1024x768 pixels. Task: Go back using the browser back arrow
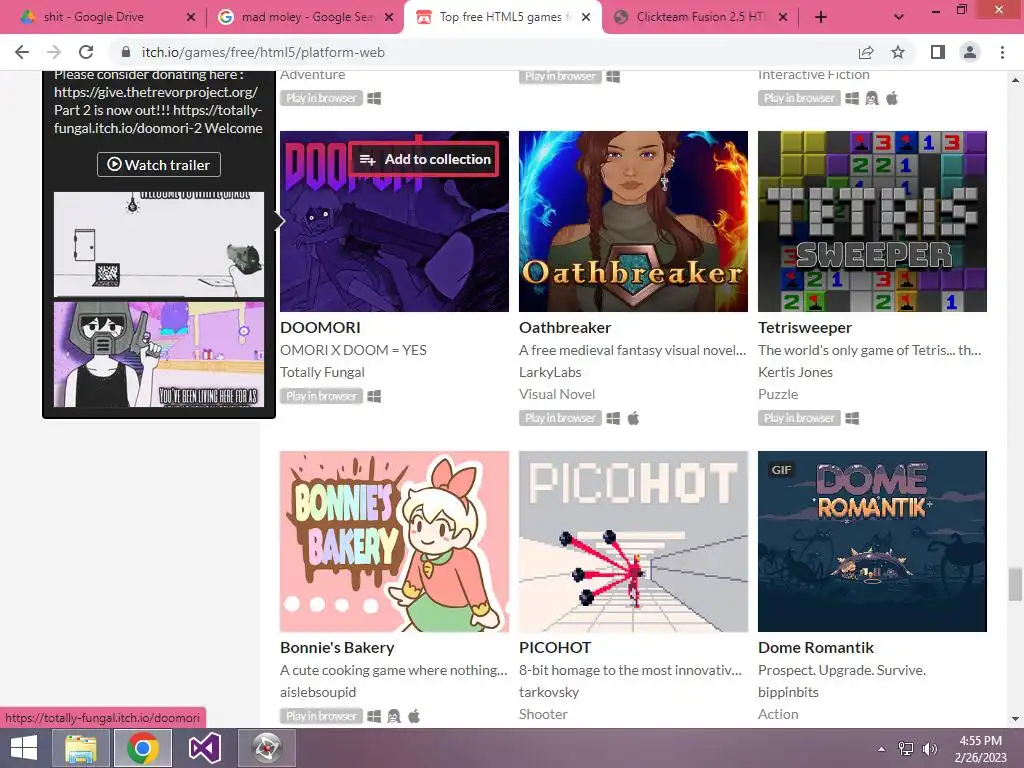pos(22,52)
